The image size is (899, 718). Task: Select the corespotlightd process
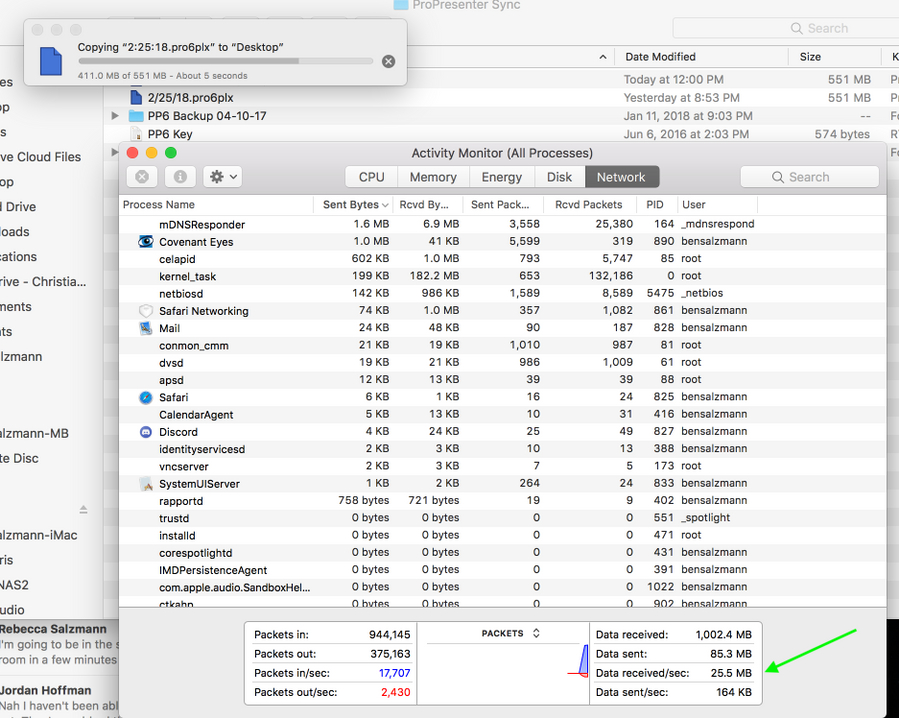pos(502,552)
